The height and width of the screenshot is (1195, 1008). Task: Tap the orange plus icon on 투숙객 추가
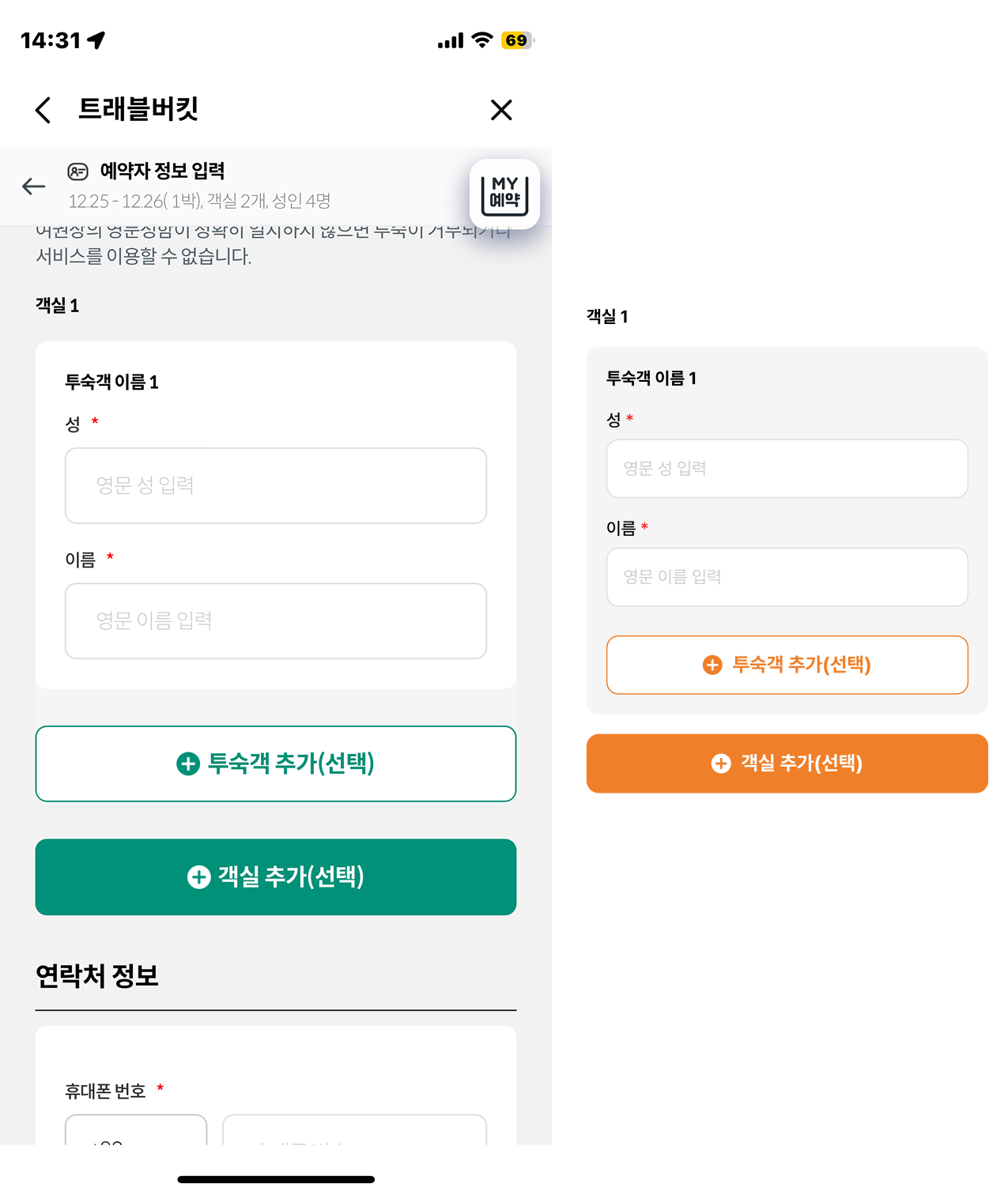(712, 665)
